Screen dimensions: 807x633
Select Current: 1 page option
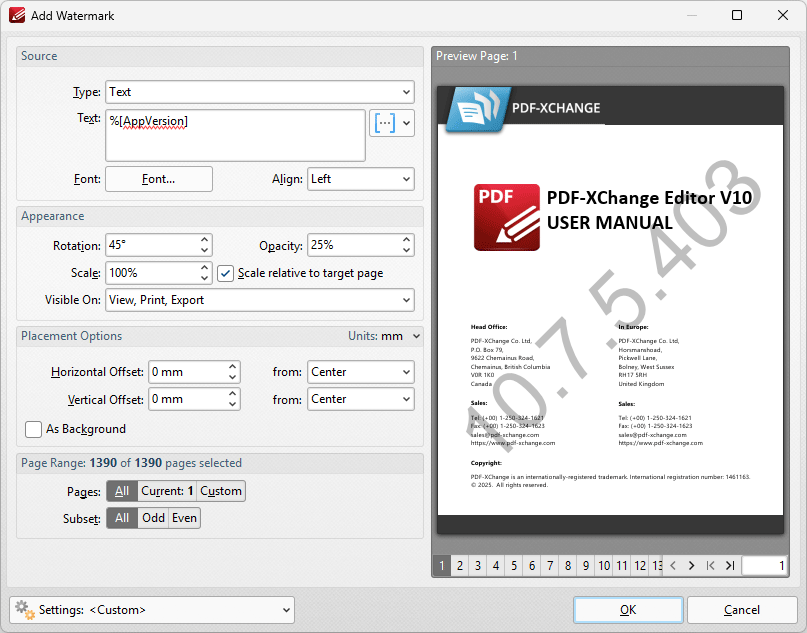[x=167, y=491]
